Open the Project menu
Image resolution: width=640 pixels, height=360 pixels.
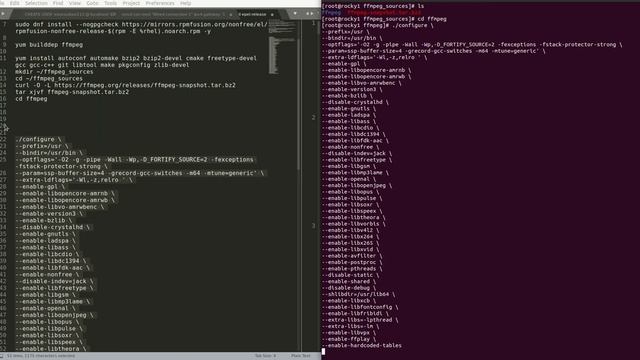click(x=131, y=3)
